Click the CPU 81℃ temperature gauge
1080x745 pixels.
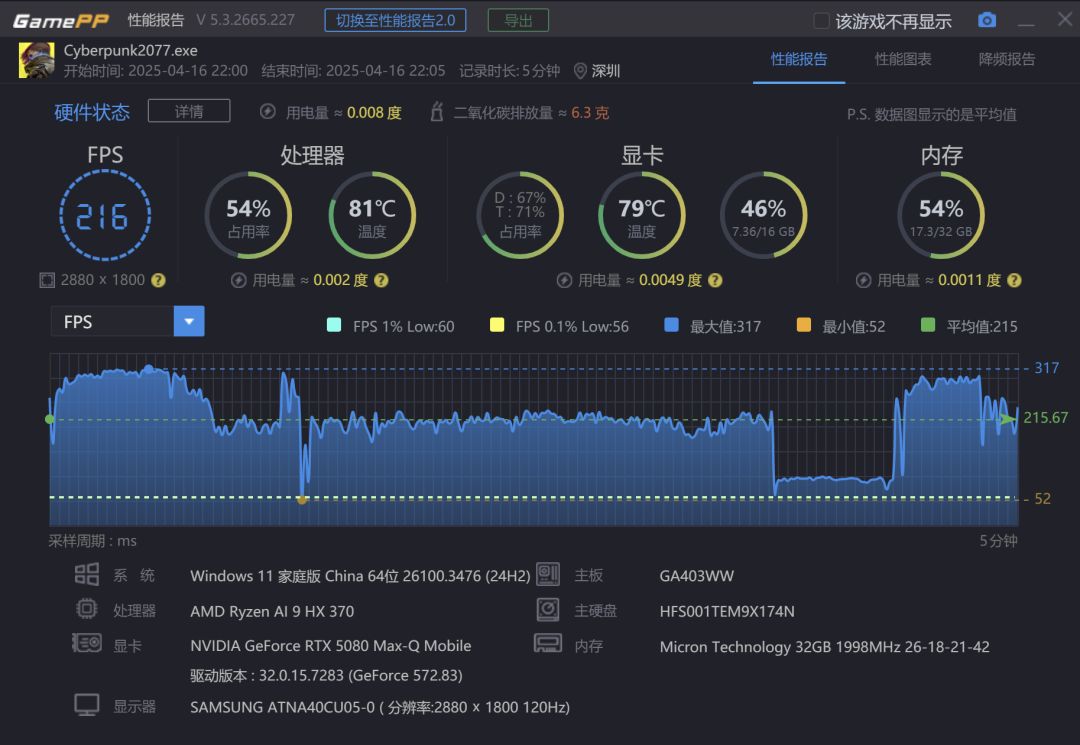tap(372, 216)
